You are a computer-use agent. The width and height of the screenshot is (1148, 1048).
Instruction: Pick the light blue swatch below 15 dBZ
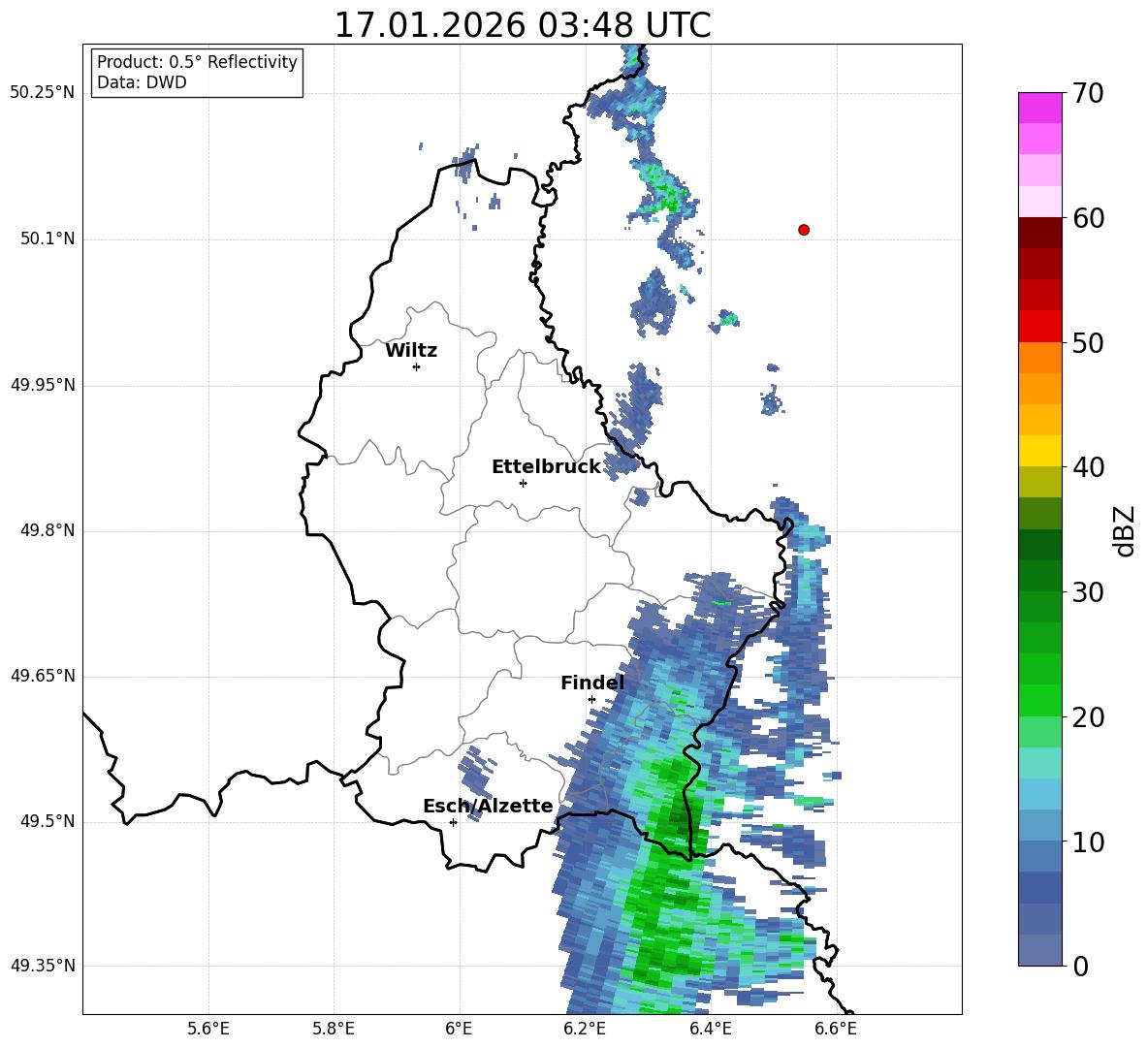[x=1040, y=794]
